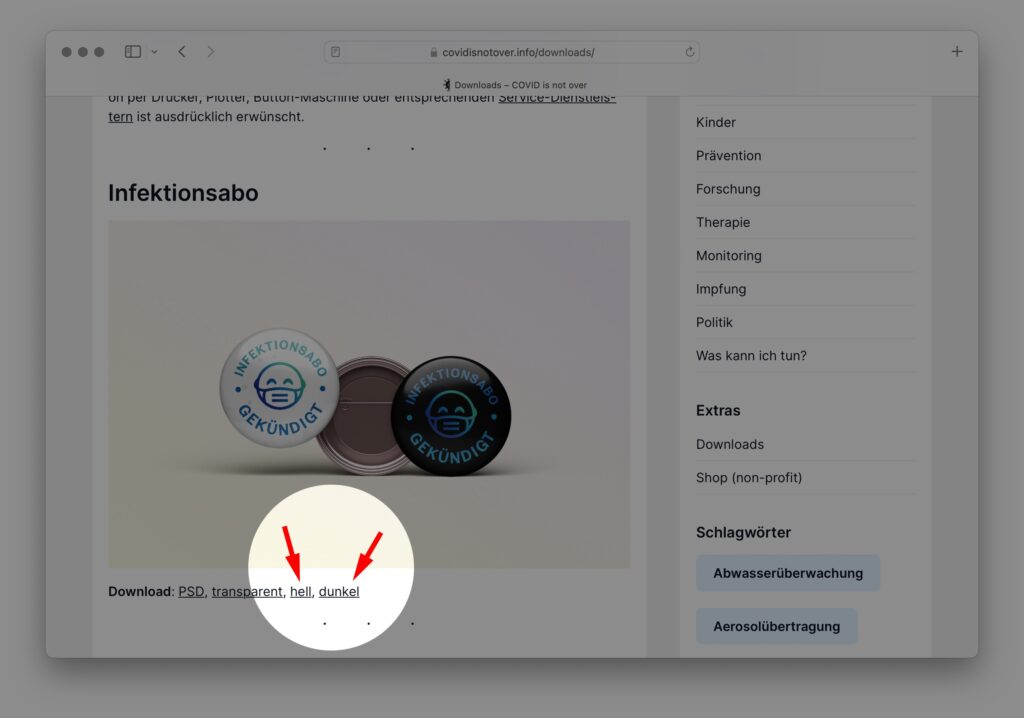Image resolution: width=1024 pixels, height=718 pixels.
Task: Select the Prävention sidebar category
Action: coord(729,156)
